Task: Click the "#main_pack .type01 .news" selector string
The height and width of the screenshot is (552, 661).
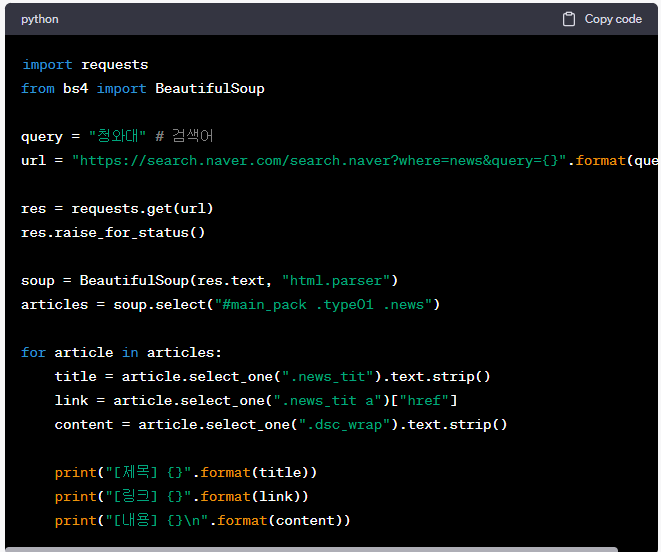Action: [x=323, y=305]
